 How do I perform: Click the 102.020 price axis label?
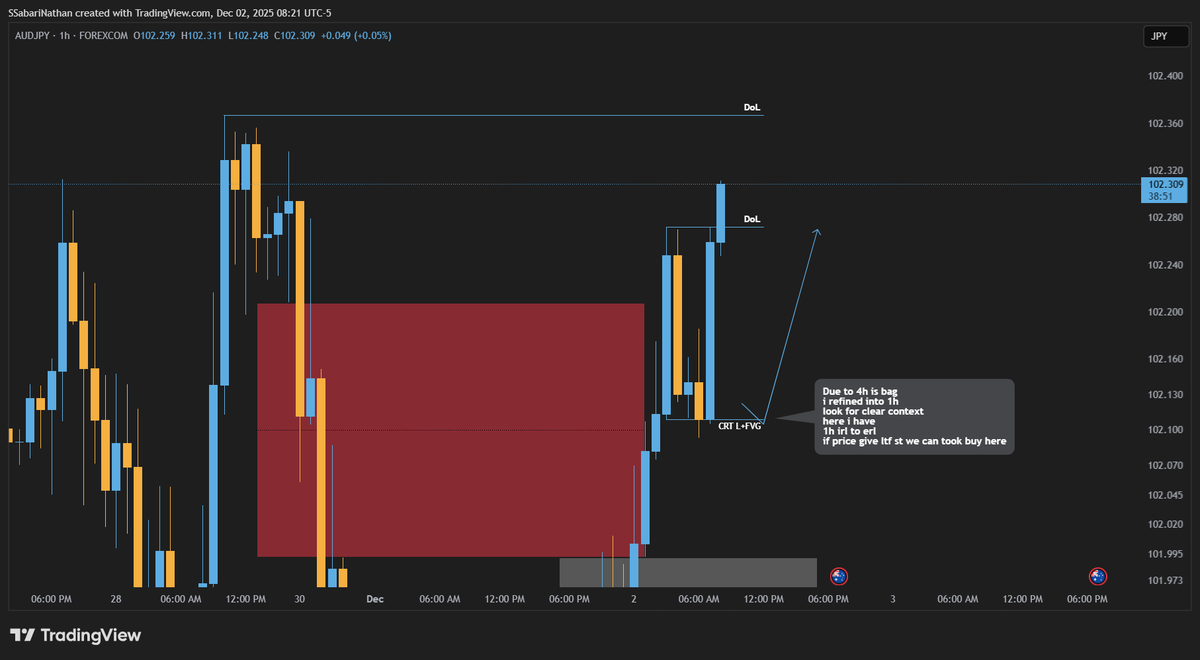click(x=1164, y=524)
